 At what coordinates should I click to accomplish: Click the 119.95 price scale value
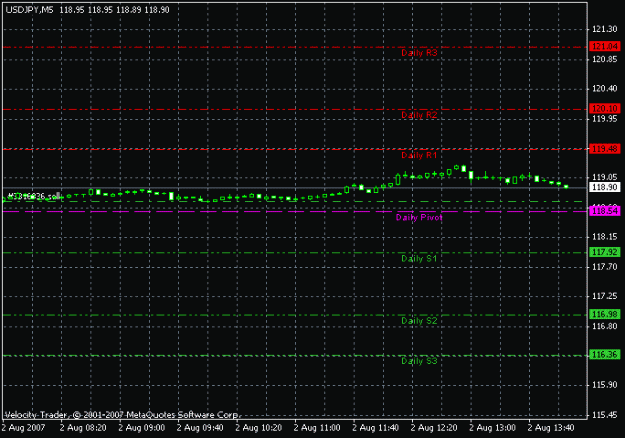pos(605,119)
